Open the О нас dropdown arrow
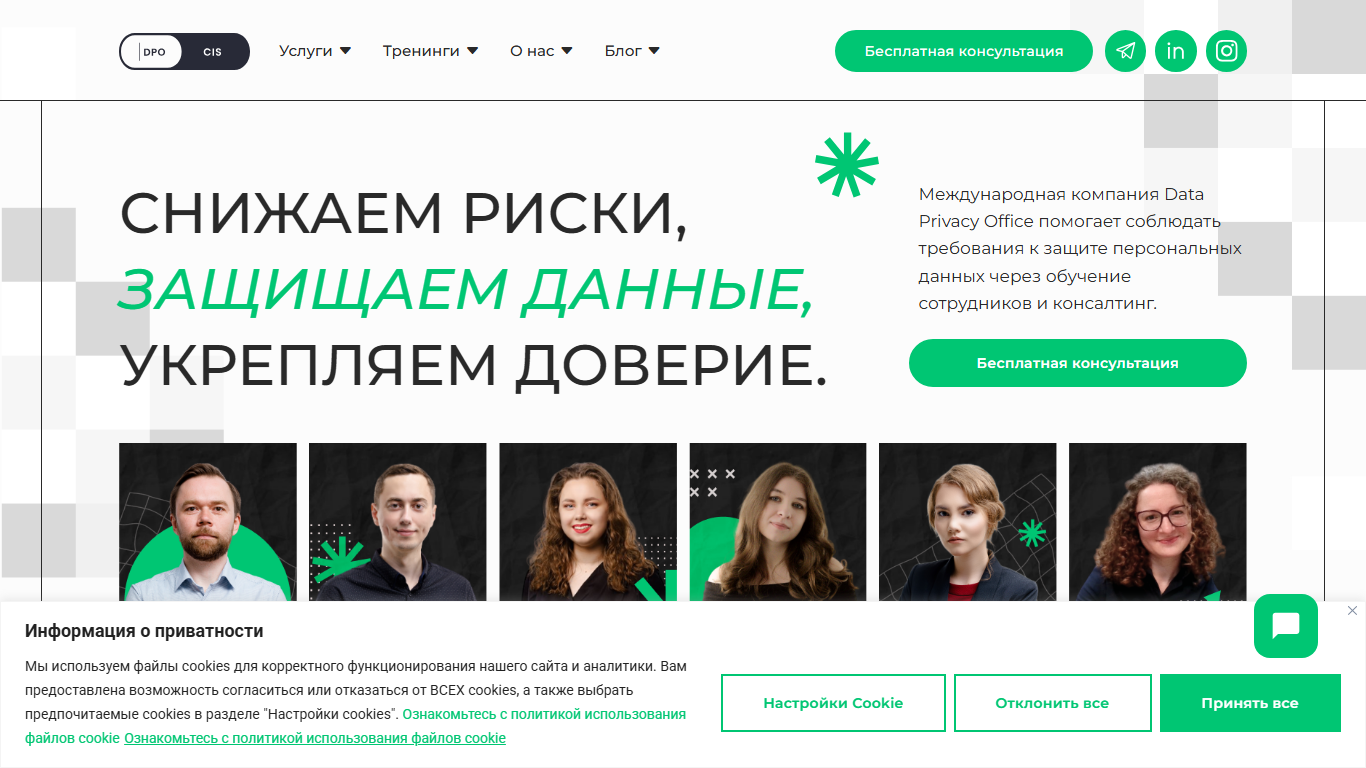Screen dimensions: 1366x768 [x=567, y=51]
